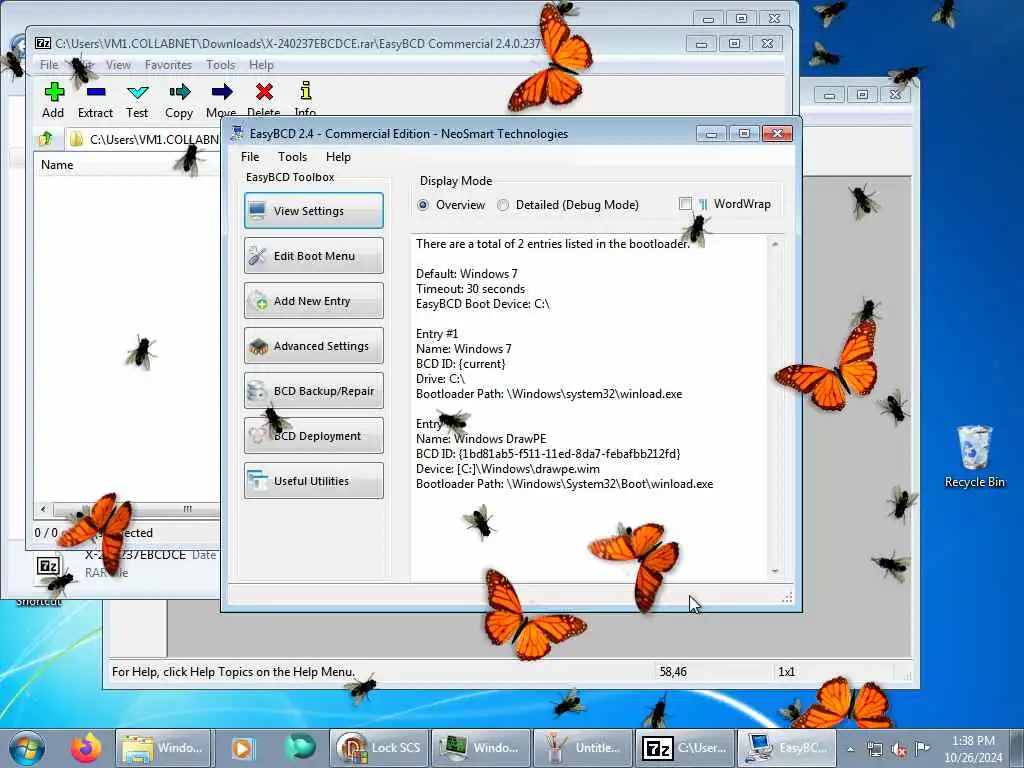Image resolution: width=1024 pixels, height=768 pixels.
Task: Click the Add icon in 7-Zip toolbar
Action: (54, 92)
